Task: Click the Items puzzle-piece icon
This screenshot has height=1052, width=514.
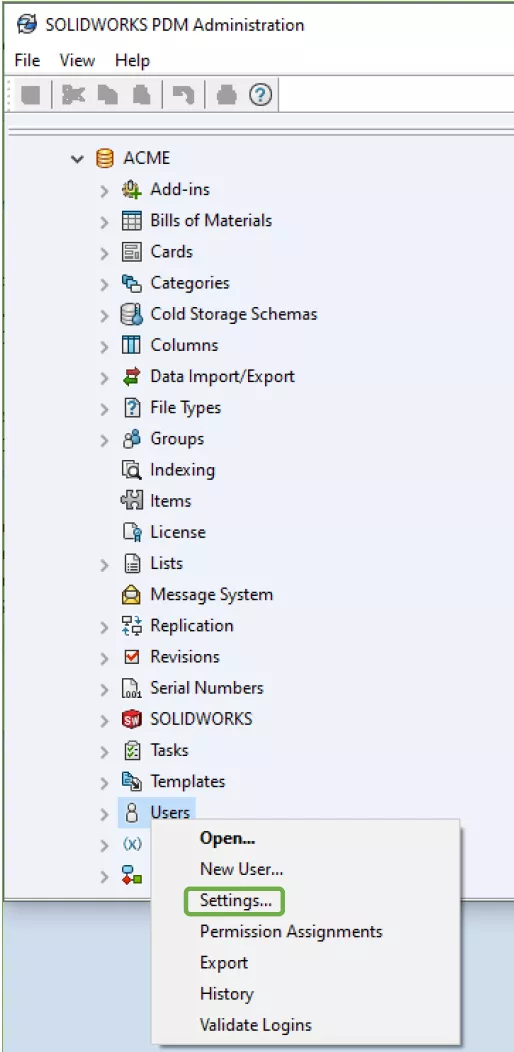Action: [132, 501]
